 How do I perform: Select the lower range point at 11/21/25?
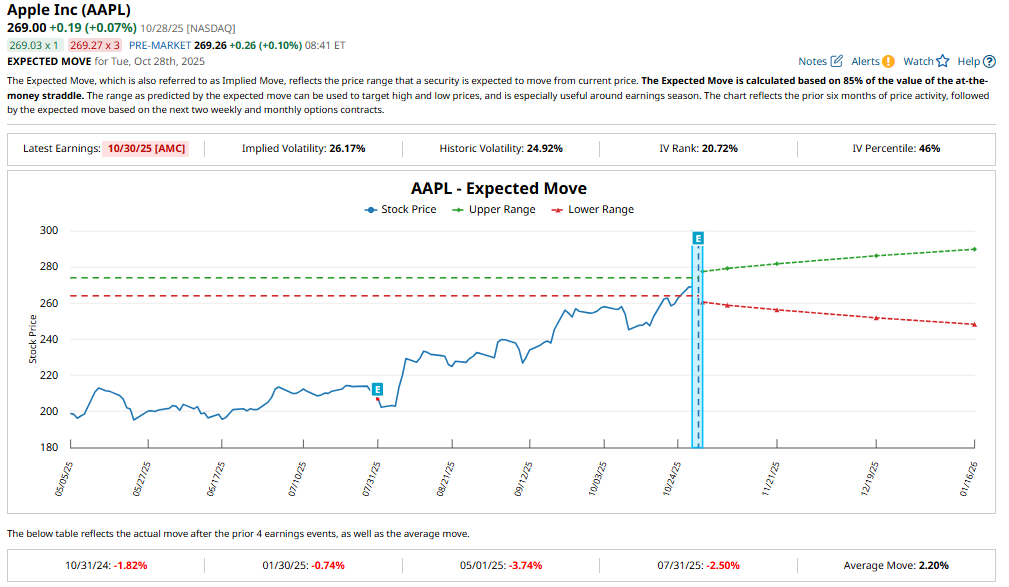777,310
